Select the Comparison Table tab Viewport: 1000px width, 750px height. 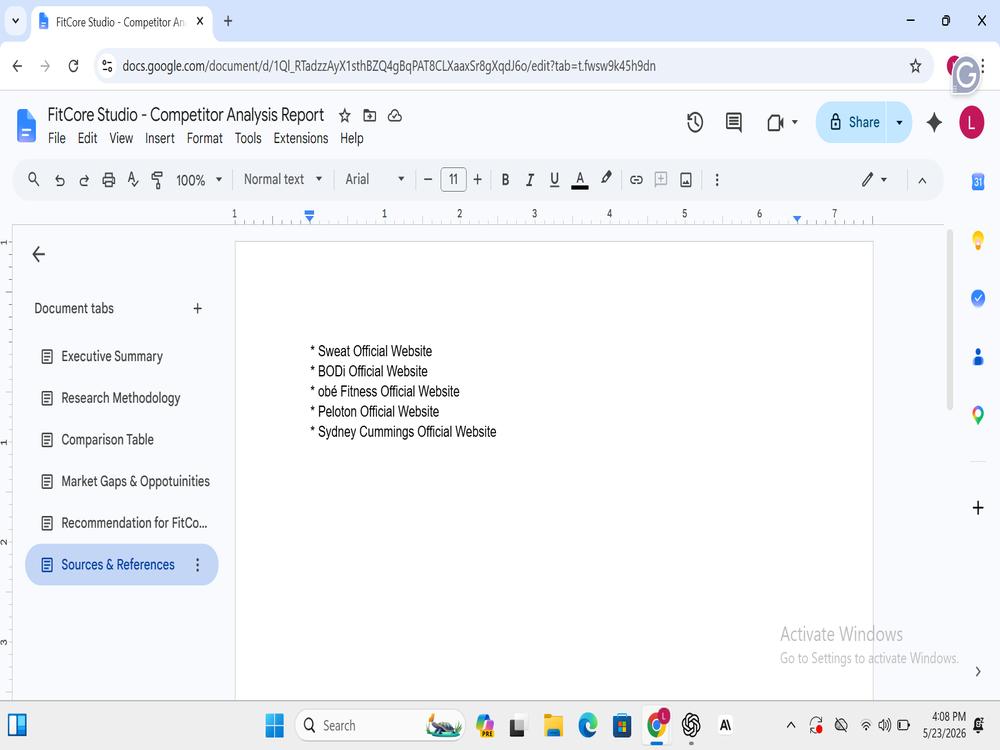(122, 439)
